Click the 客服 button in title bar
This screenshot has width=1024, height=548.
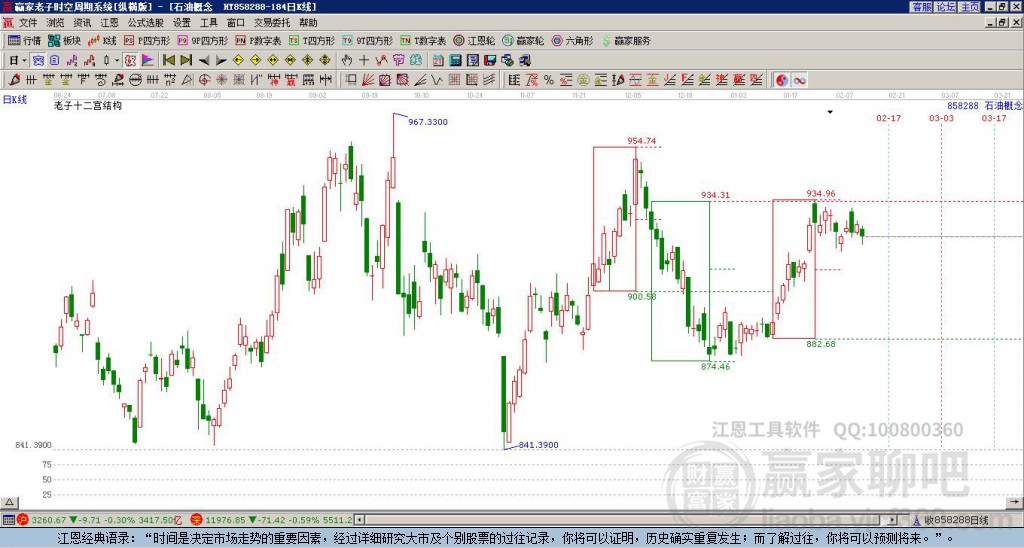tap(921, 7)
